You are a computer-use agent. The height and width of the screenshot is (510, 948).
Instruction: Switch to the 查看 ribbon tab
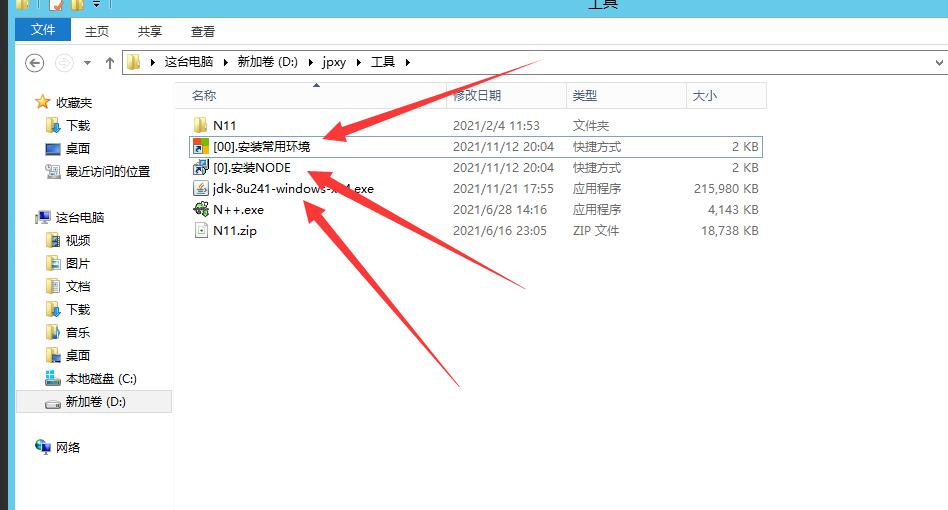[203, 32]
